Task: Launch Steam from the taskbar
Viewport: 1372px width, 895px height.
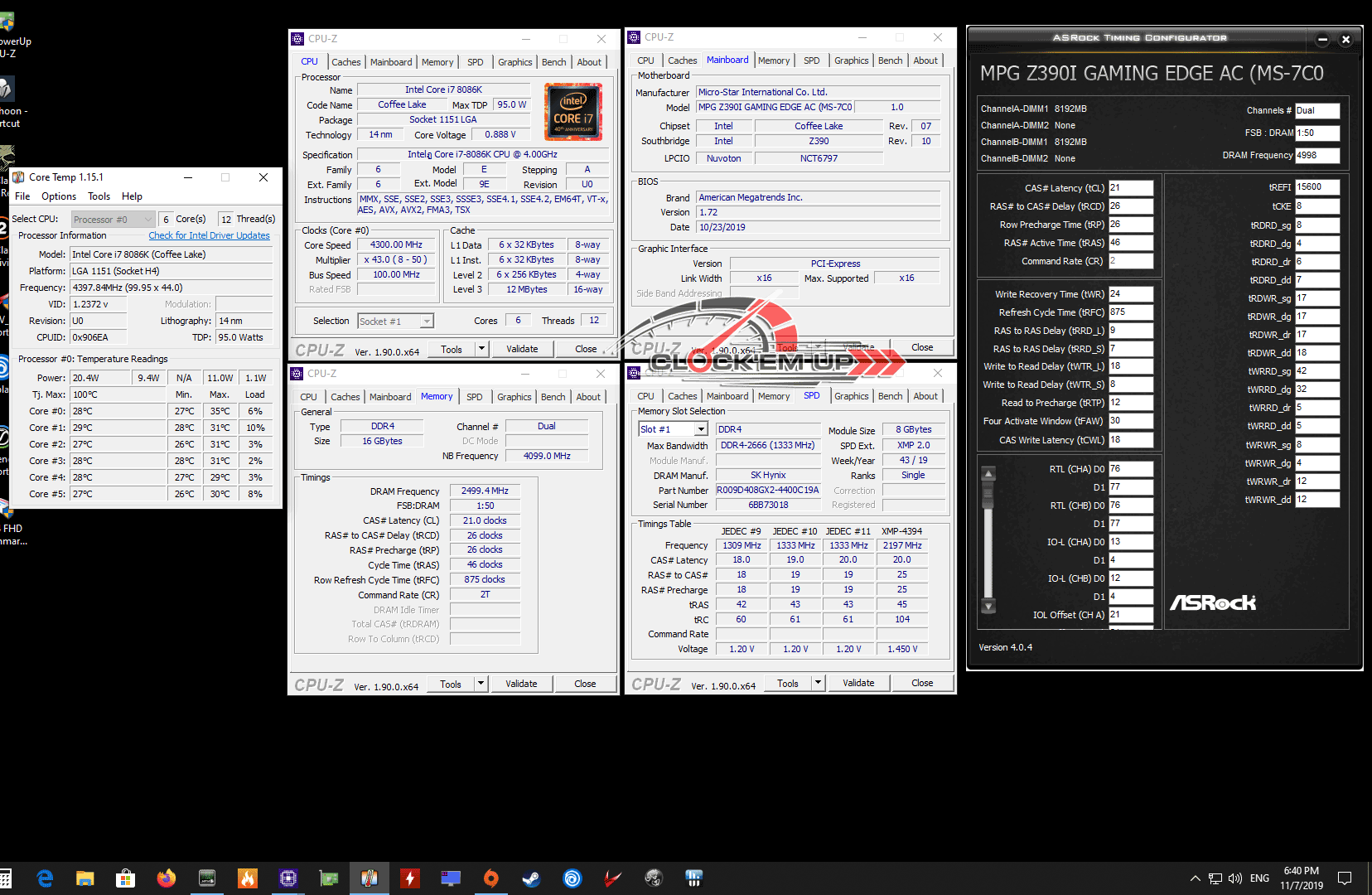Action: [532, 878]
